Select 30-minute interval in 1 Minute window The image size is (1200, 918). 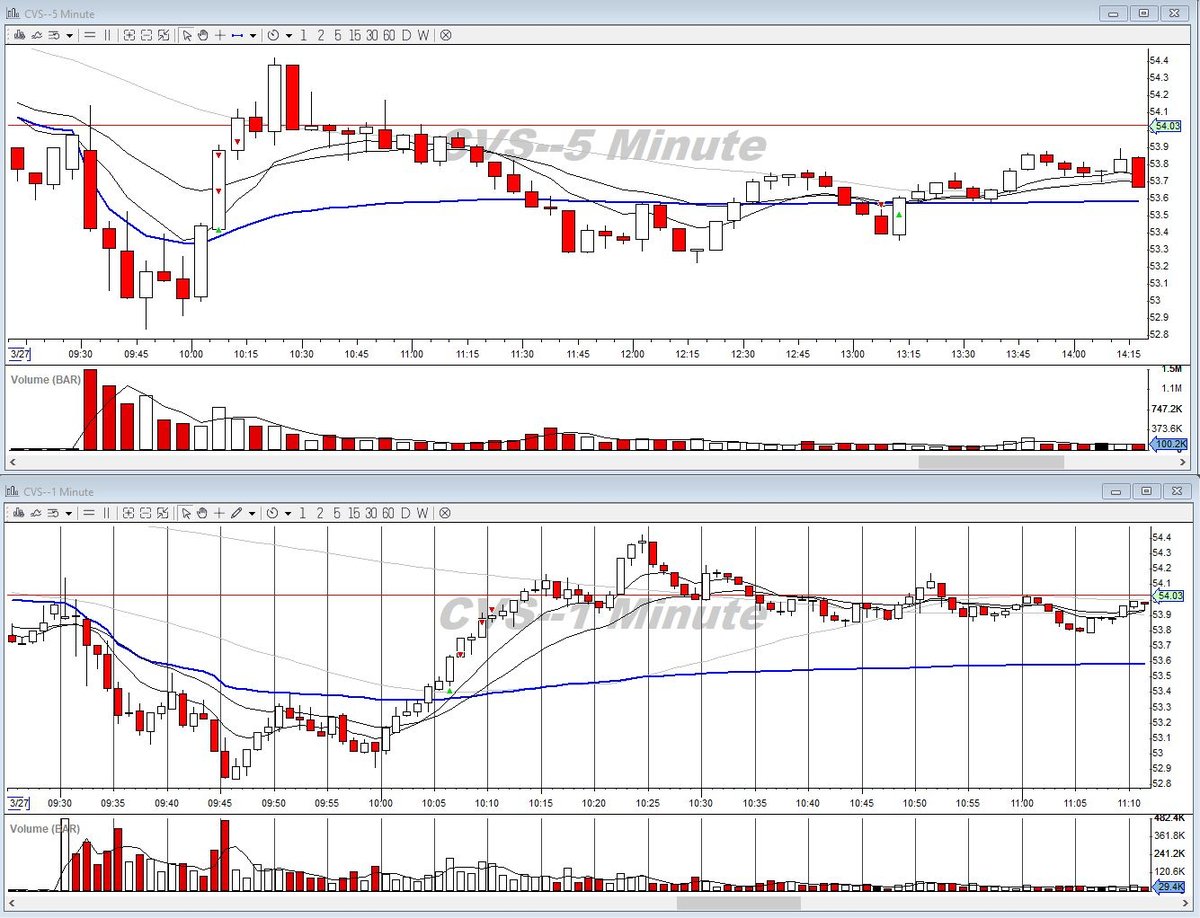tap(371, 513)
